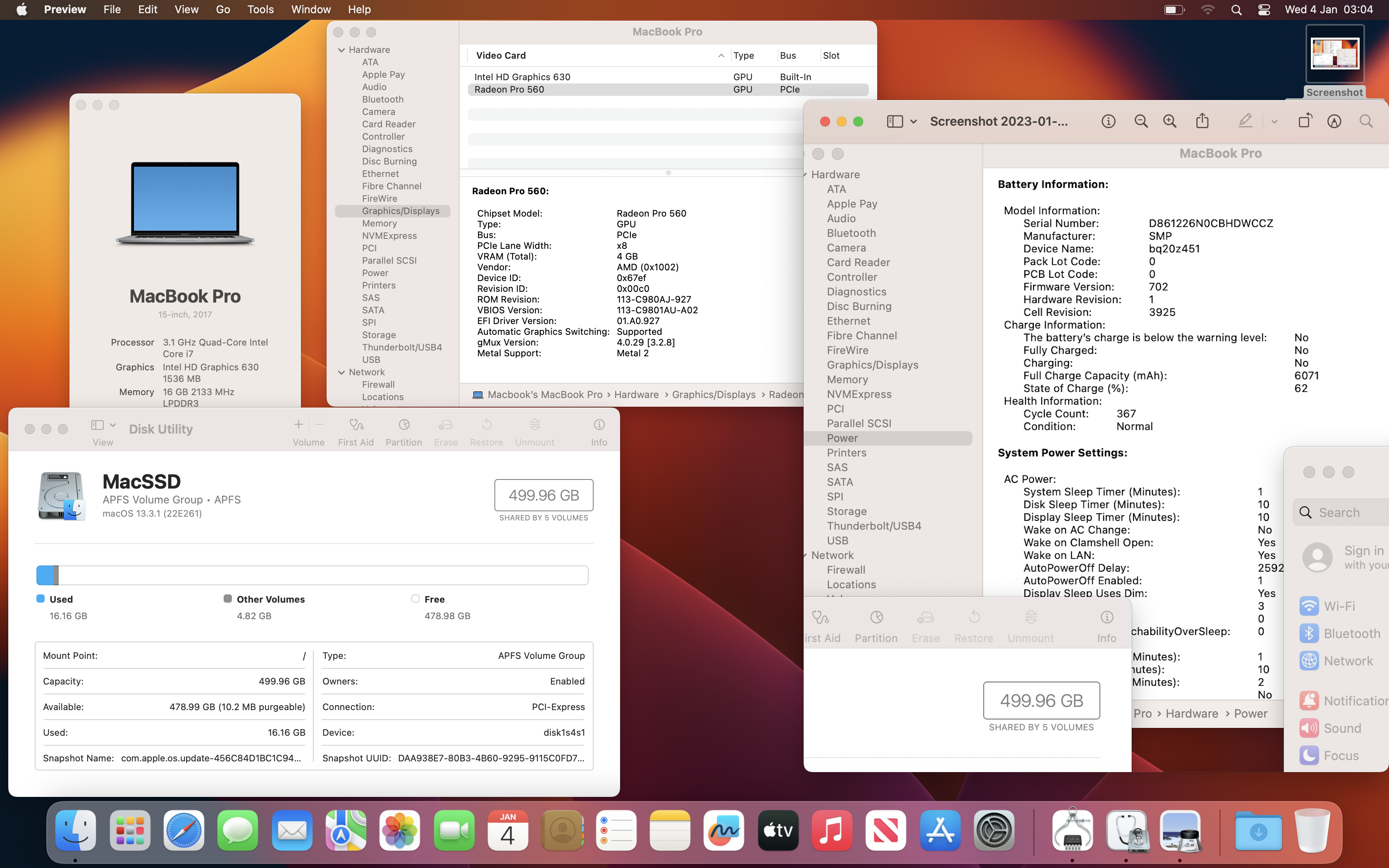
Task: Click the Slot column header
Action: coord(831,55)
